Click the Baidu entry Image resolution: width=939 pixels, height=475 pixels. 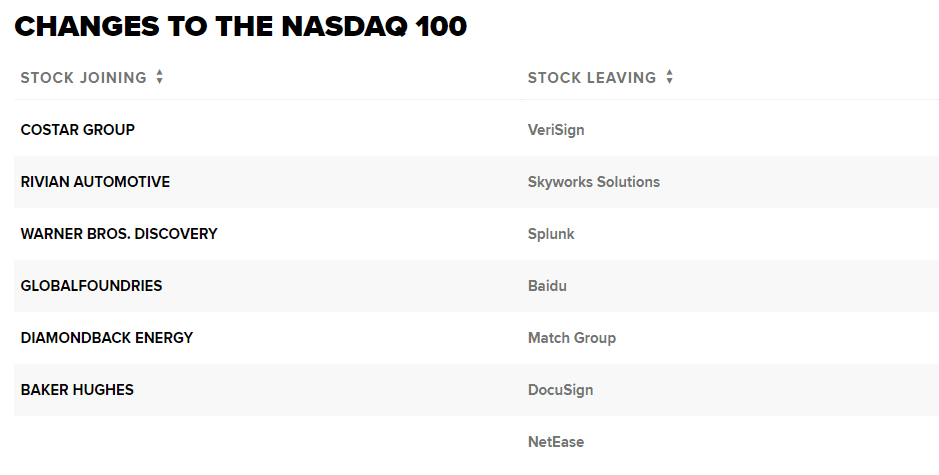pos(547,286)
